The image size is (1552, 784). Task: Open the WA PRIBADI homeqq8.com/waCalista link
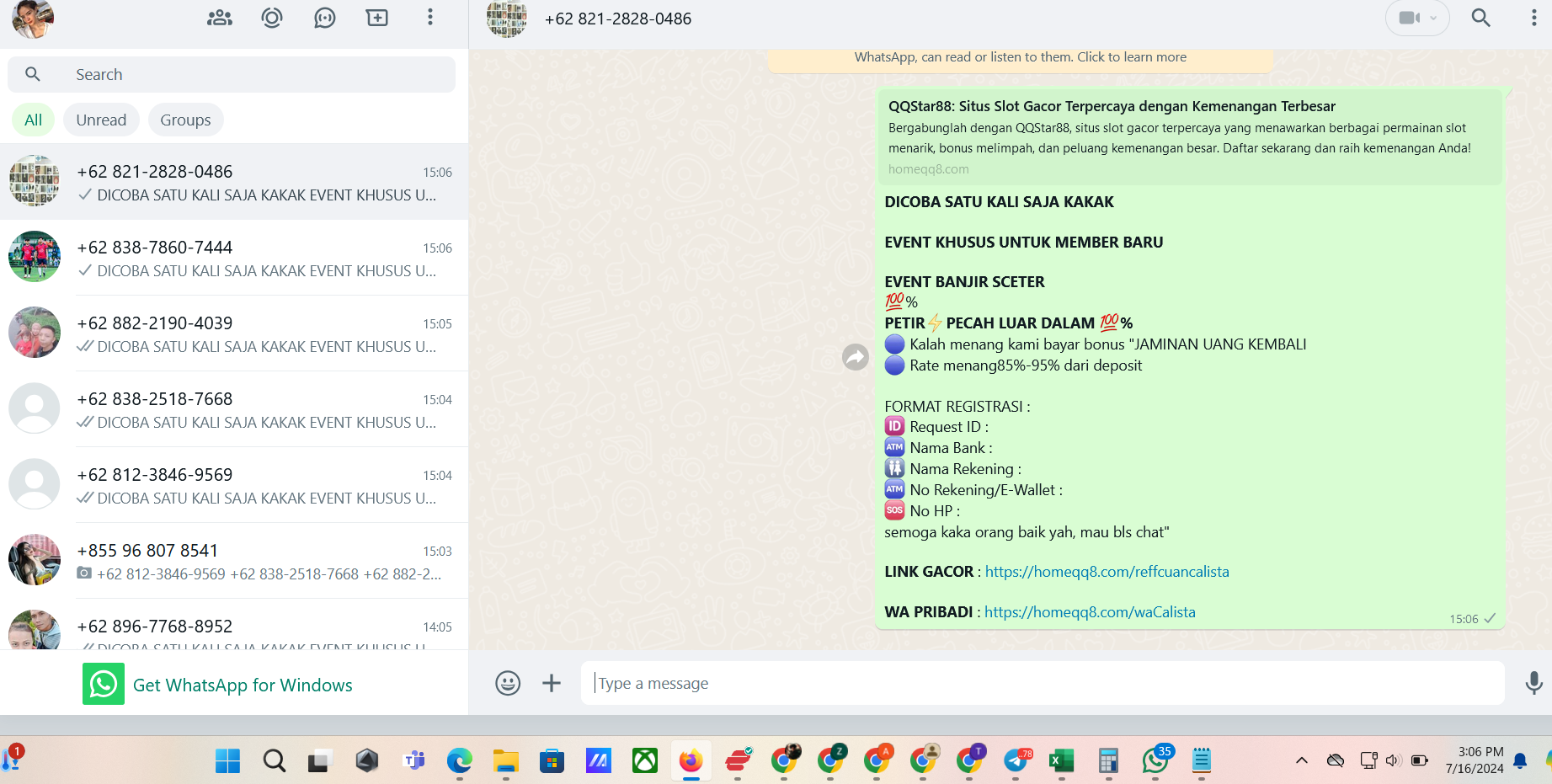pyautogui.click(x=1090, y=612)
